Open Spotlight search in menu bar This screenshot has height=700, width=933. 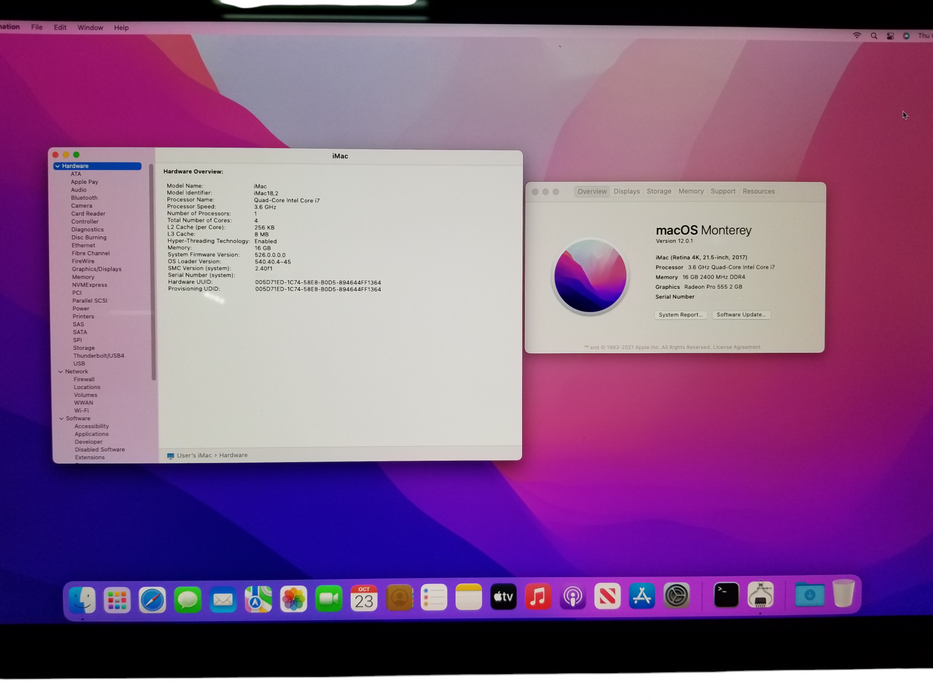click(x=874, y=36)
